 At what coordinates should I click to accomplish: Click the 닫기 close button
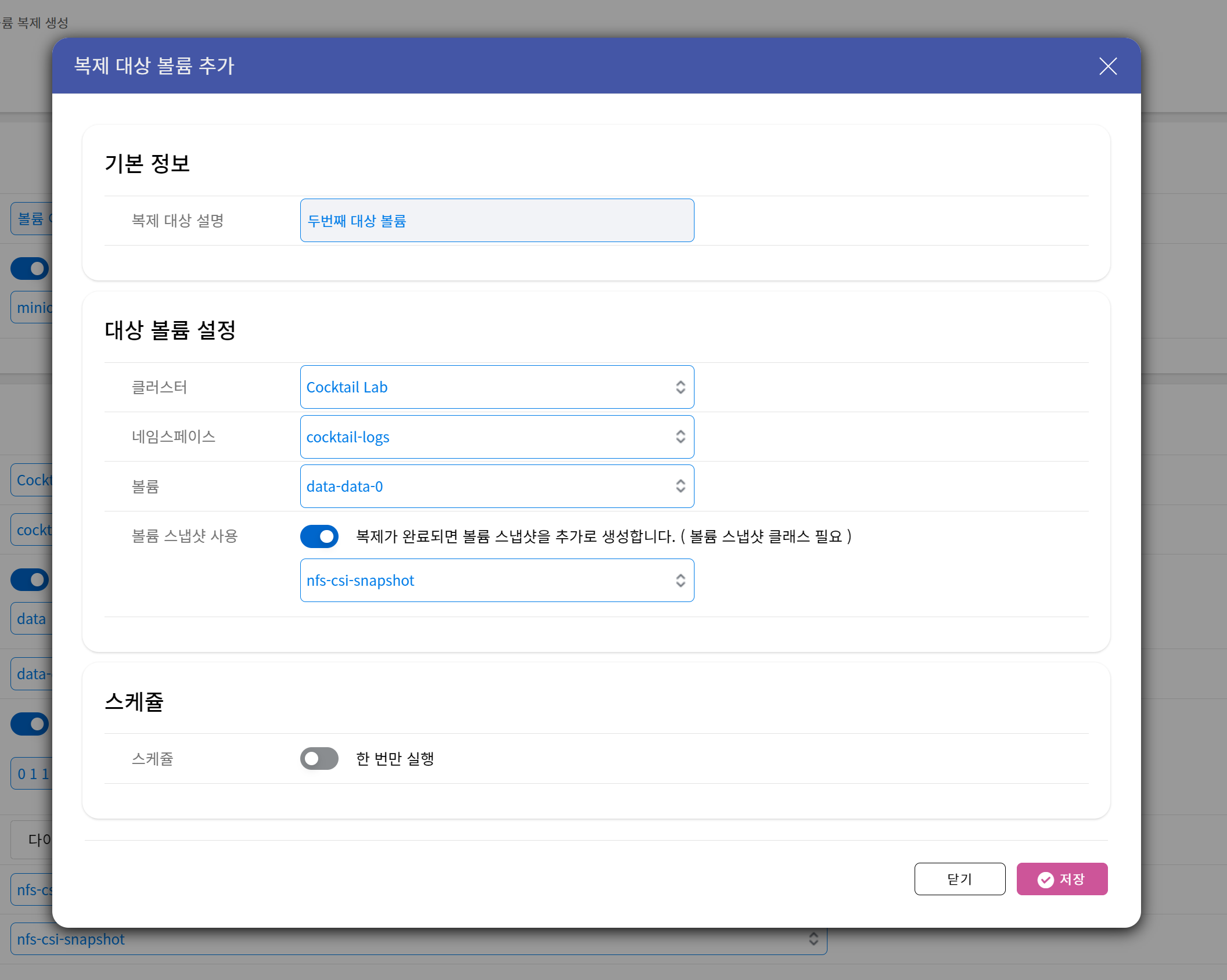[959, 879]
